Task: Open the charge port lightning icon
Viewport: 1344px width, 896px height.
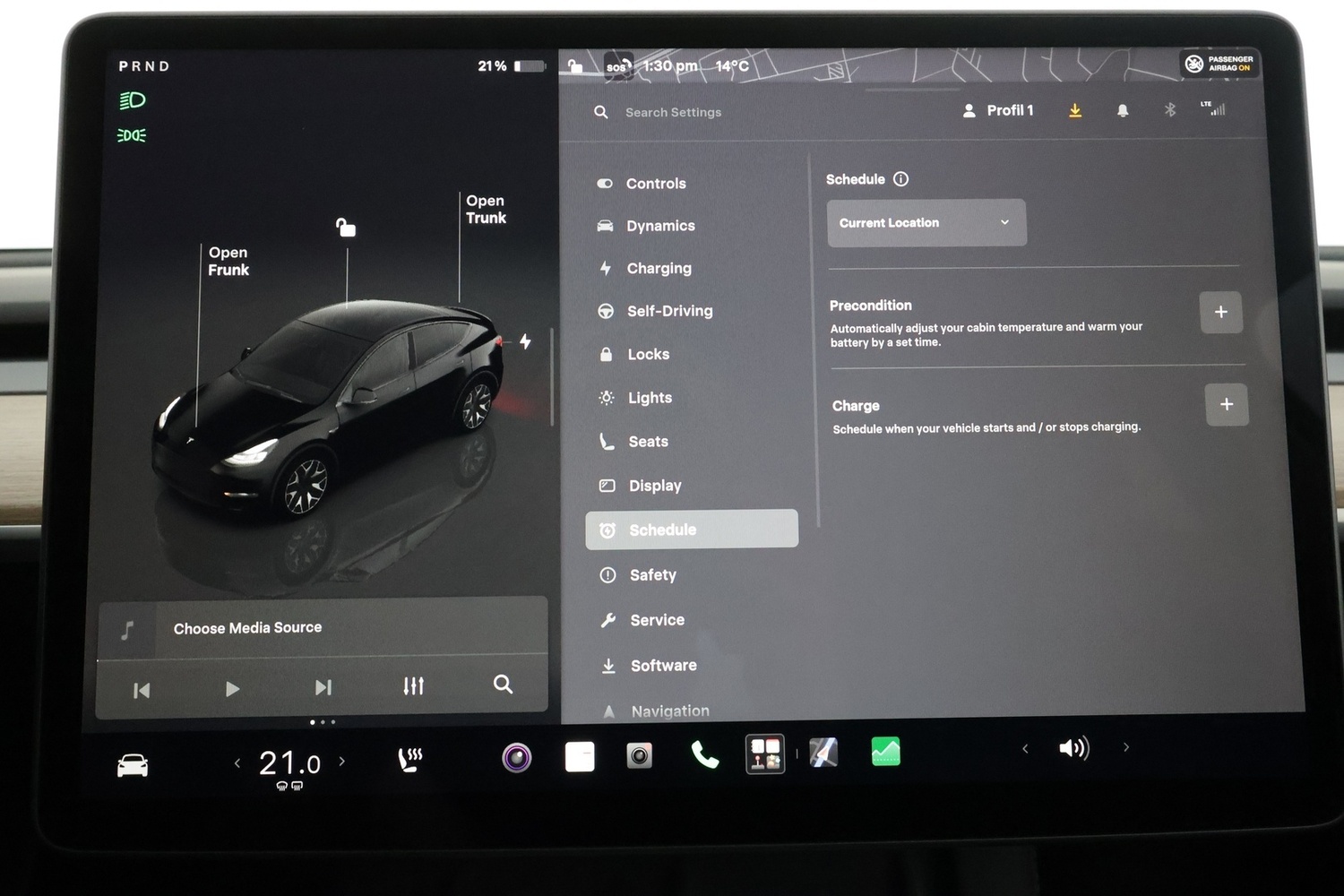Action: click(x=525, y=341)
